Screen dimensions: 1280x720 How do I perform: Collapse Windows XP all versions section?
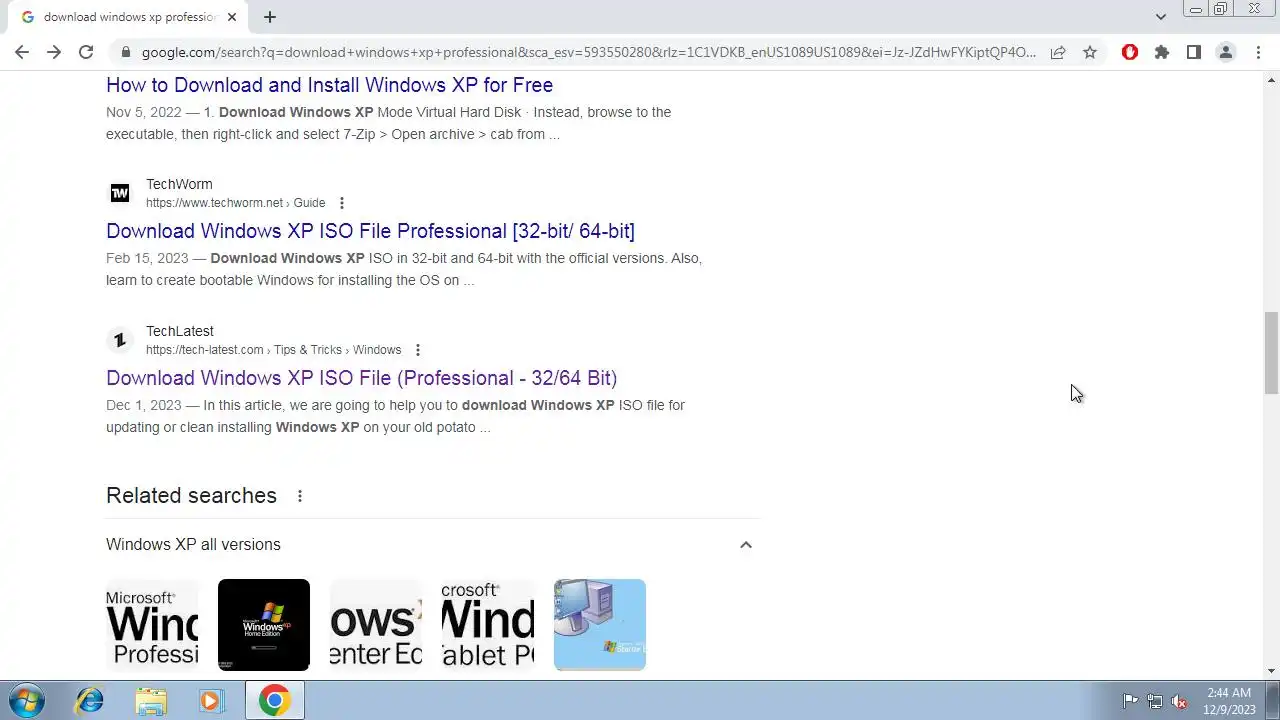coord(746,545)
